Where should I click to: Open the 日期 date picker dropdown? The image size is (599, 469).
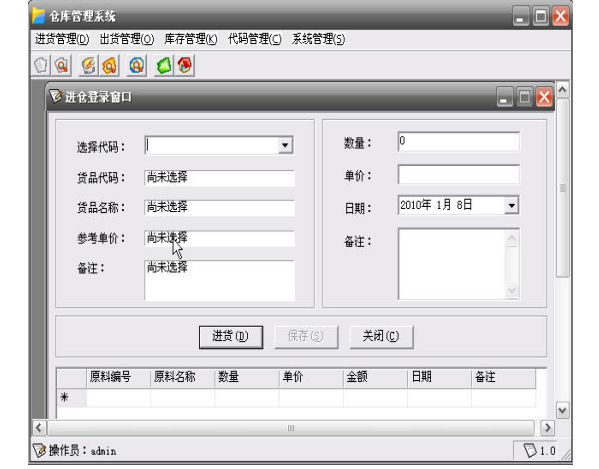click(x=511, y=206)
